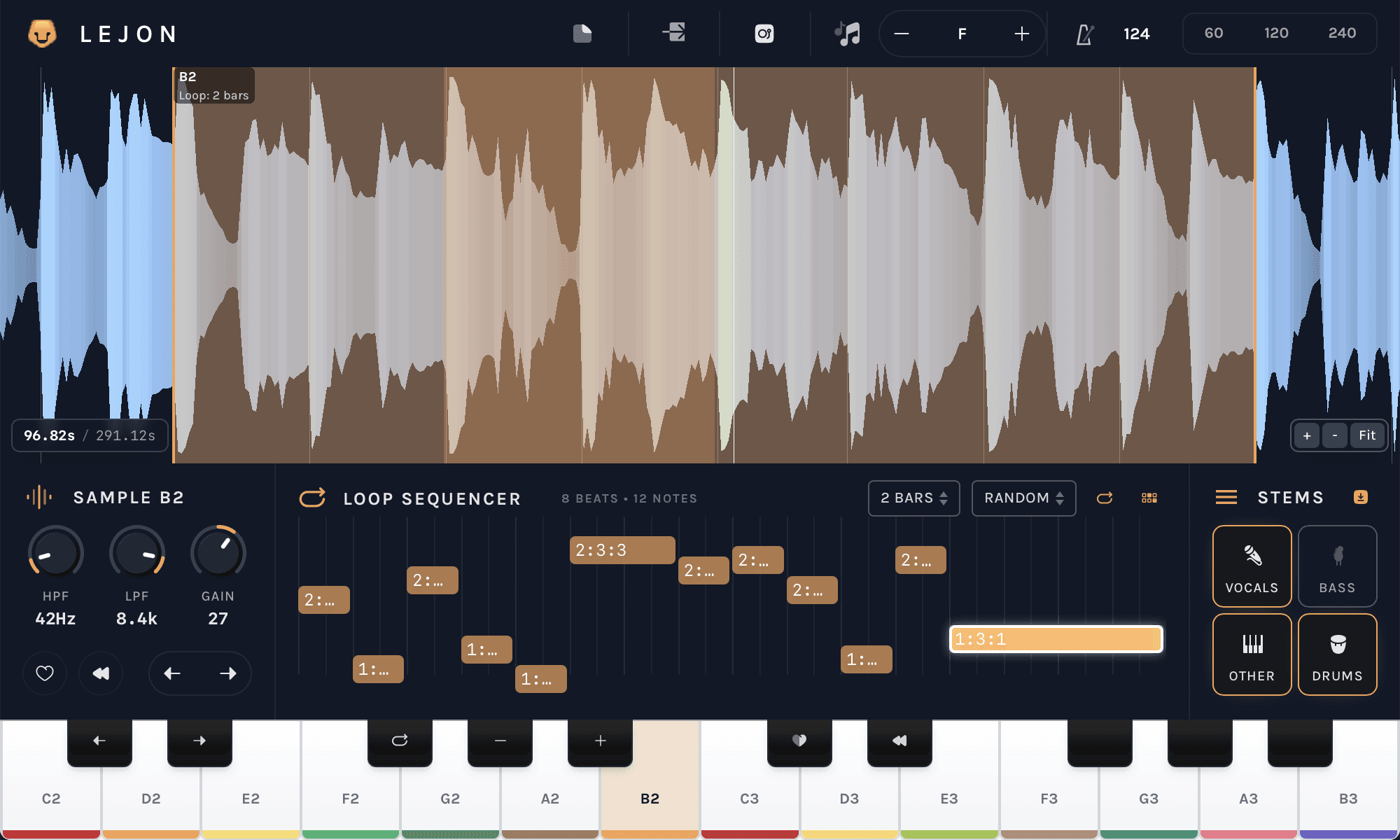Toggle the Vocals stem
This screenshot has width=1400, height=840.
click(x=1252, y=566)
